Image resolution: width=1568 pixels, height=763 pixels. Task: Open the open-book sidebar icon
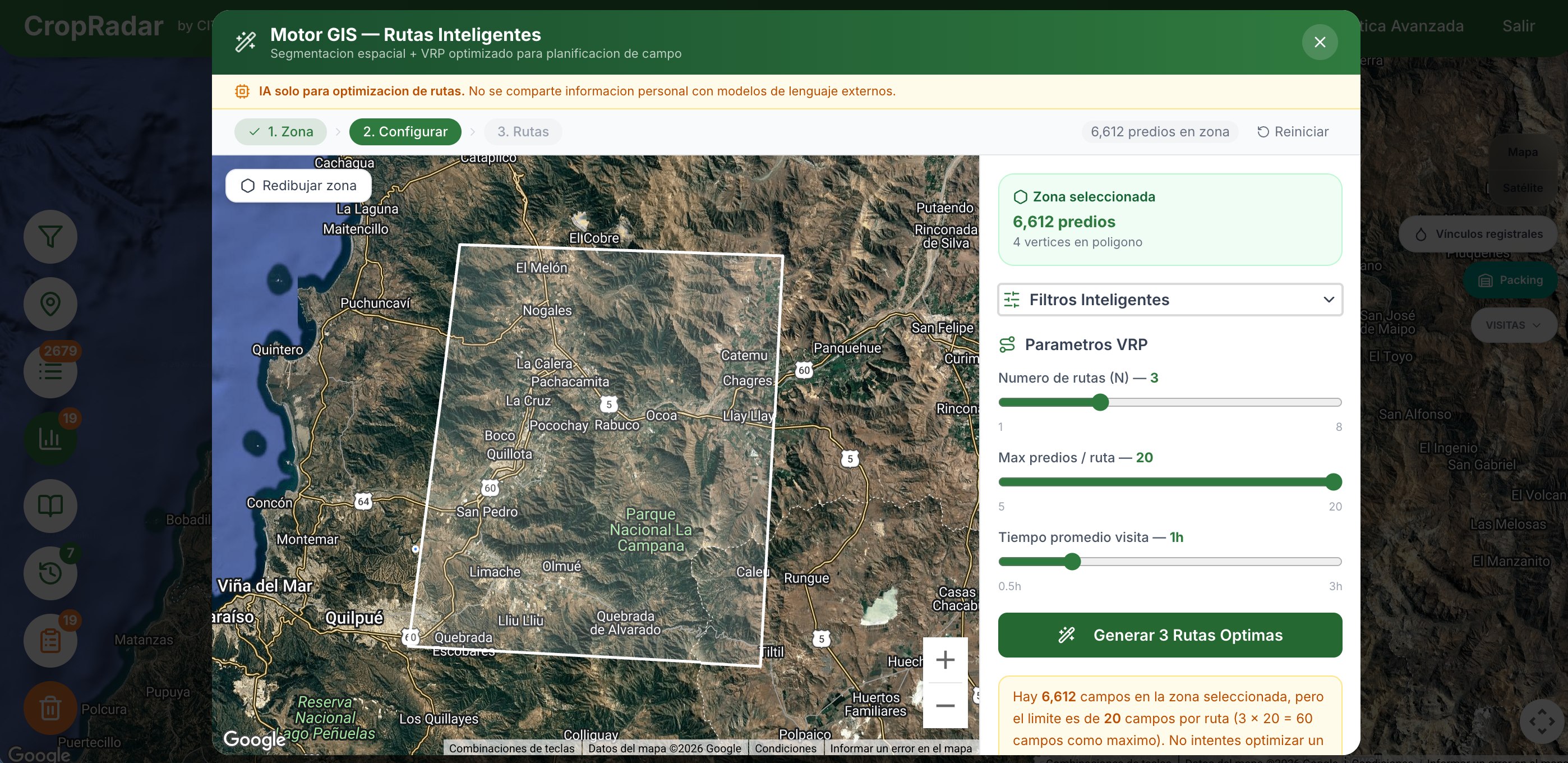(50, 505)
